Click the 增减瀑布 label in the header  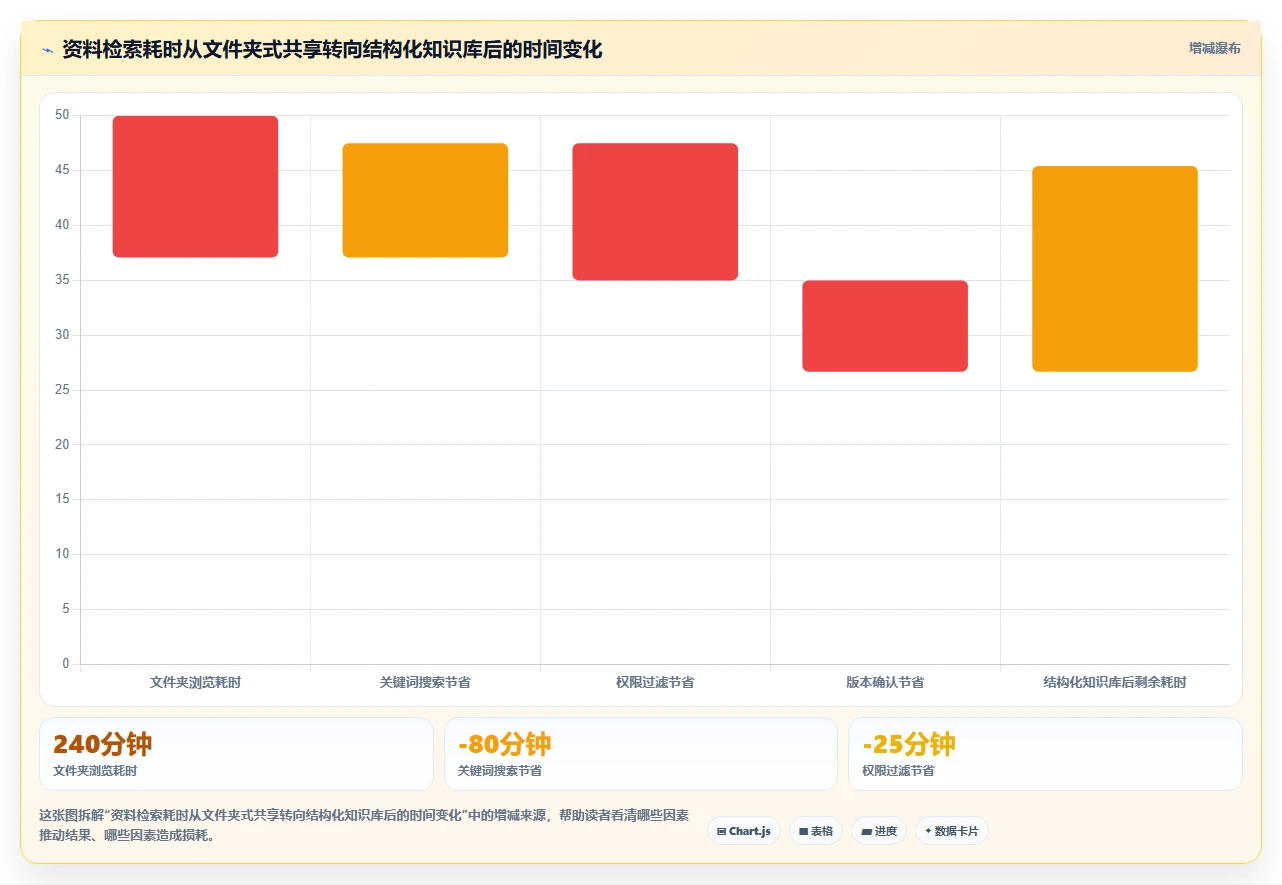pos(1215,48)
